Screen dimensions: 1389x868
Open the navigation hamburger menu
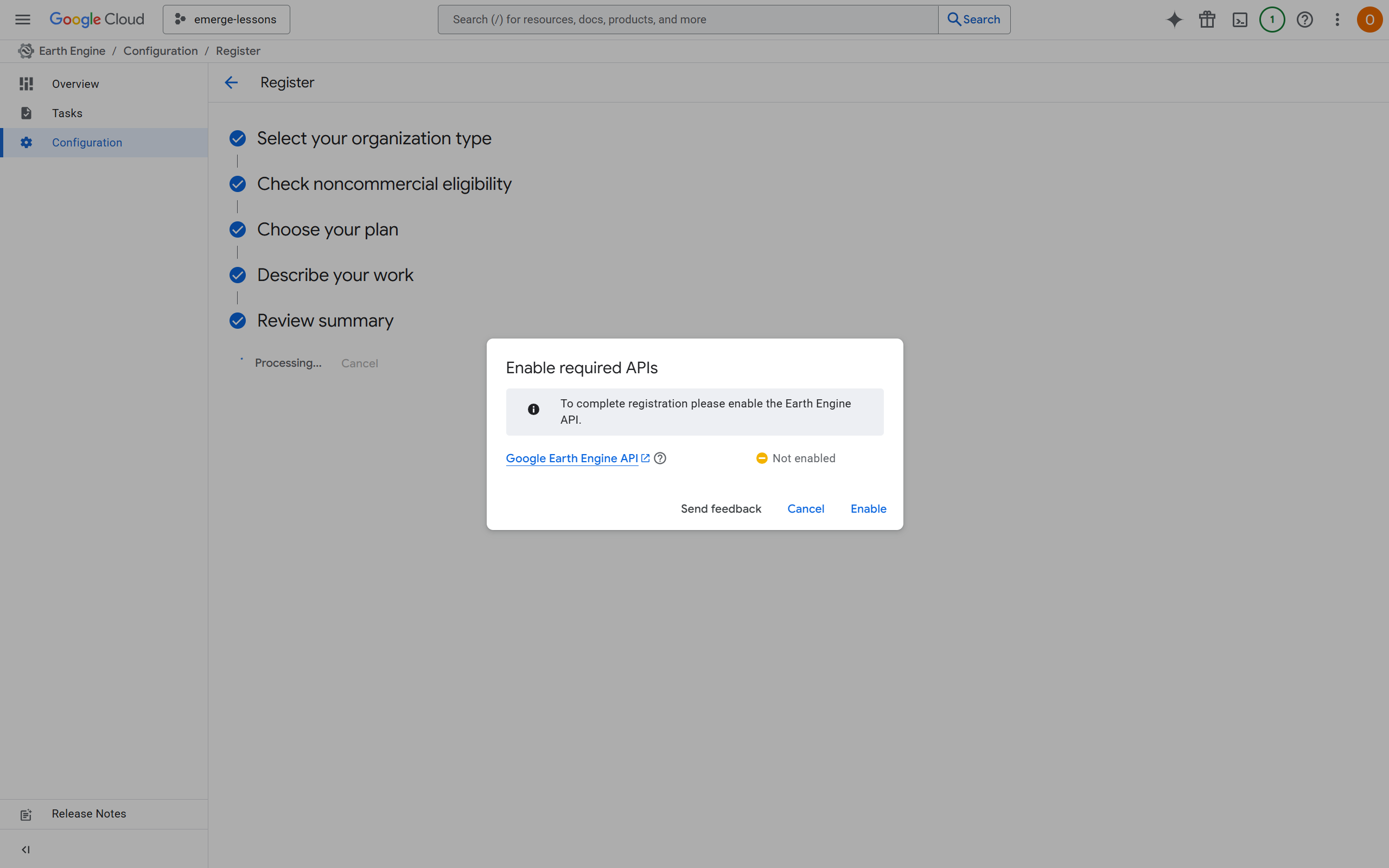(22, 19)
